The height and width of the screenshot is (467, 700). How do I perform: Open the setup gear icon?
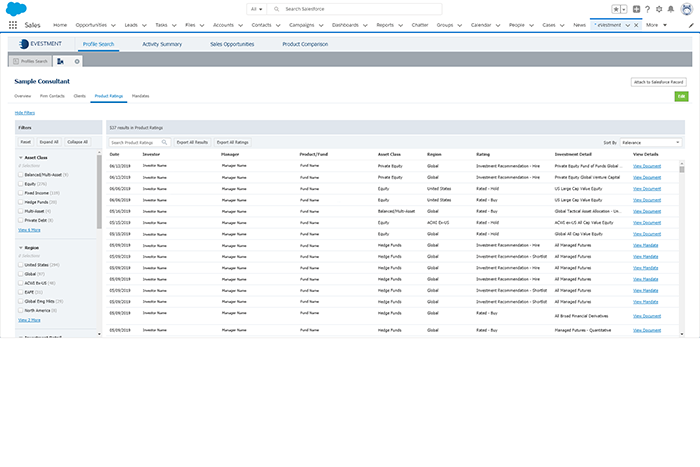(x=658, y=8)
